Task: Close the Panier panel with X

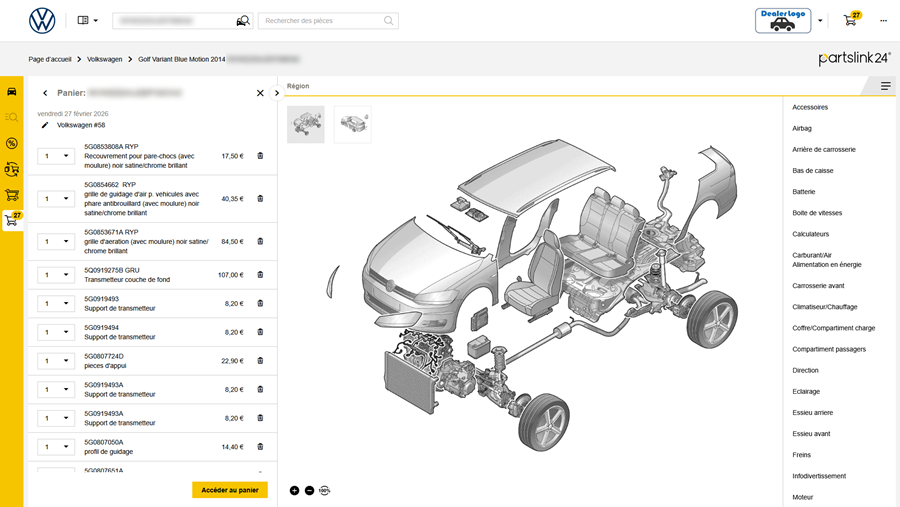Action: [260, 93]
